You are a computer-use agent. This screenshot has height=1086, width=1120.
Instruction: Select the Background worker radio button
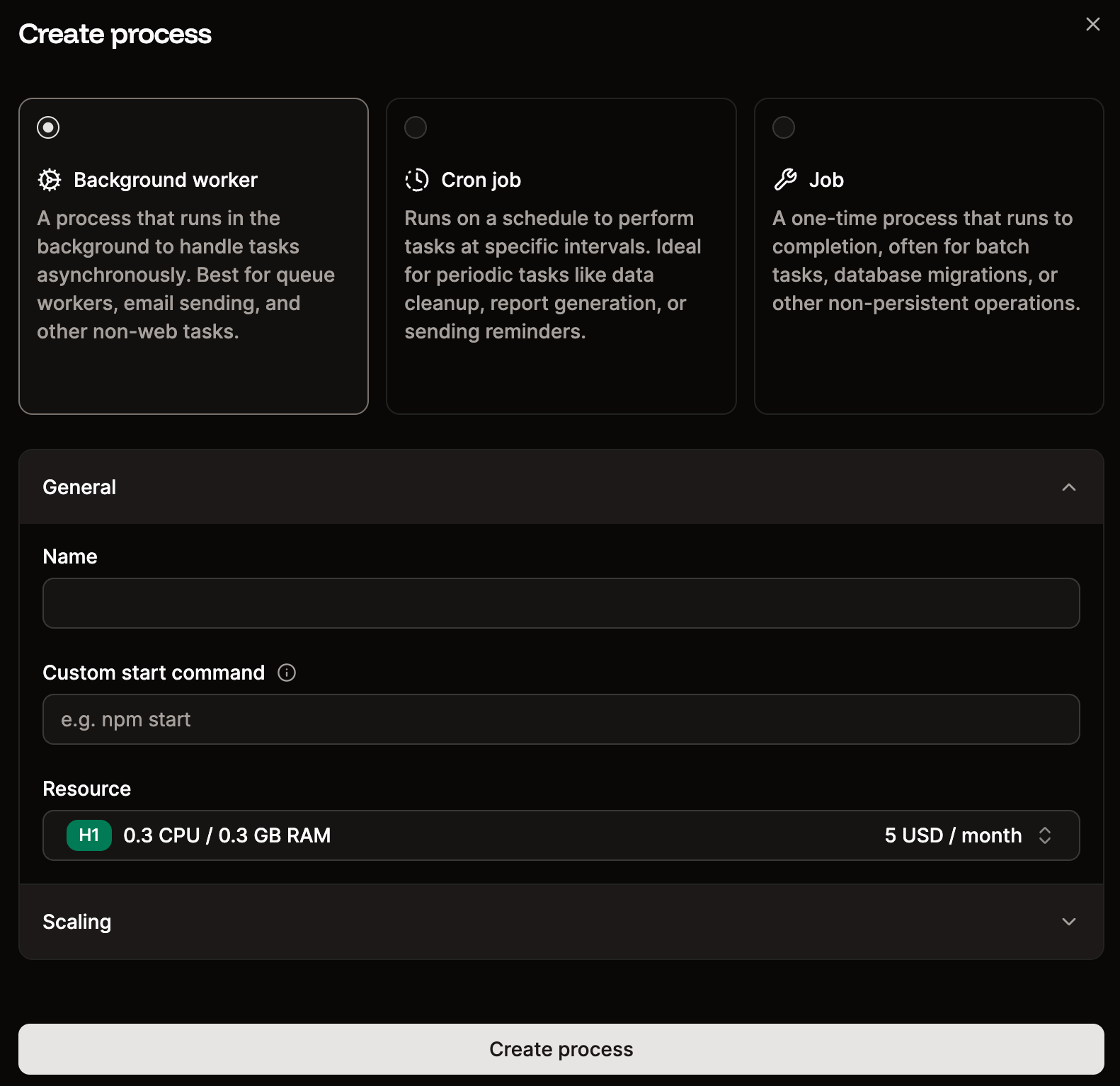pos(48,127)
